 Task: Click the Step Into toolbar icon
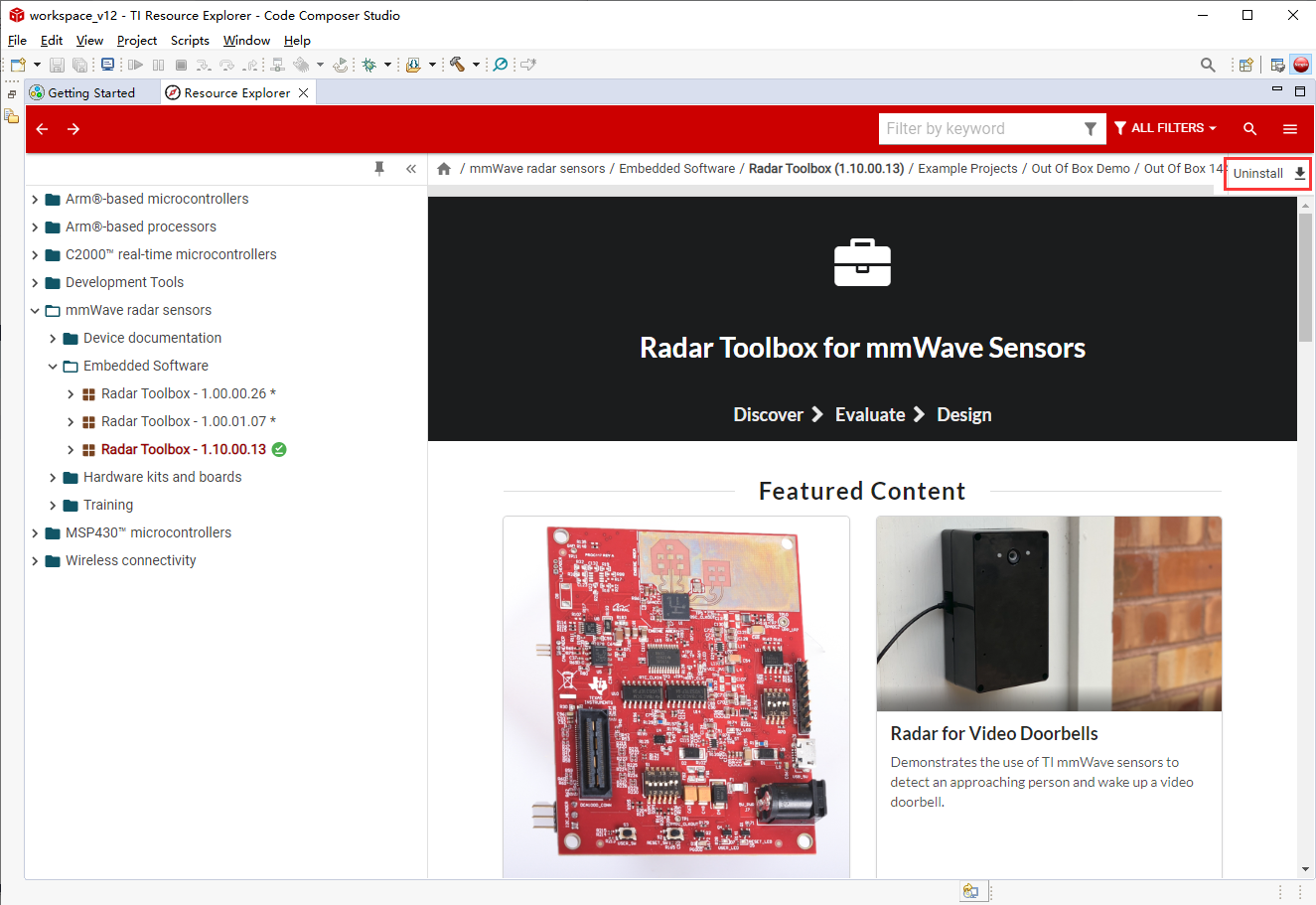204,65
